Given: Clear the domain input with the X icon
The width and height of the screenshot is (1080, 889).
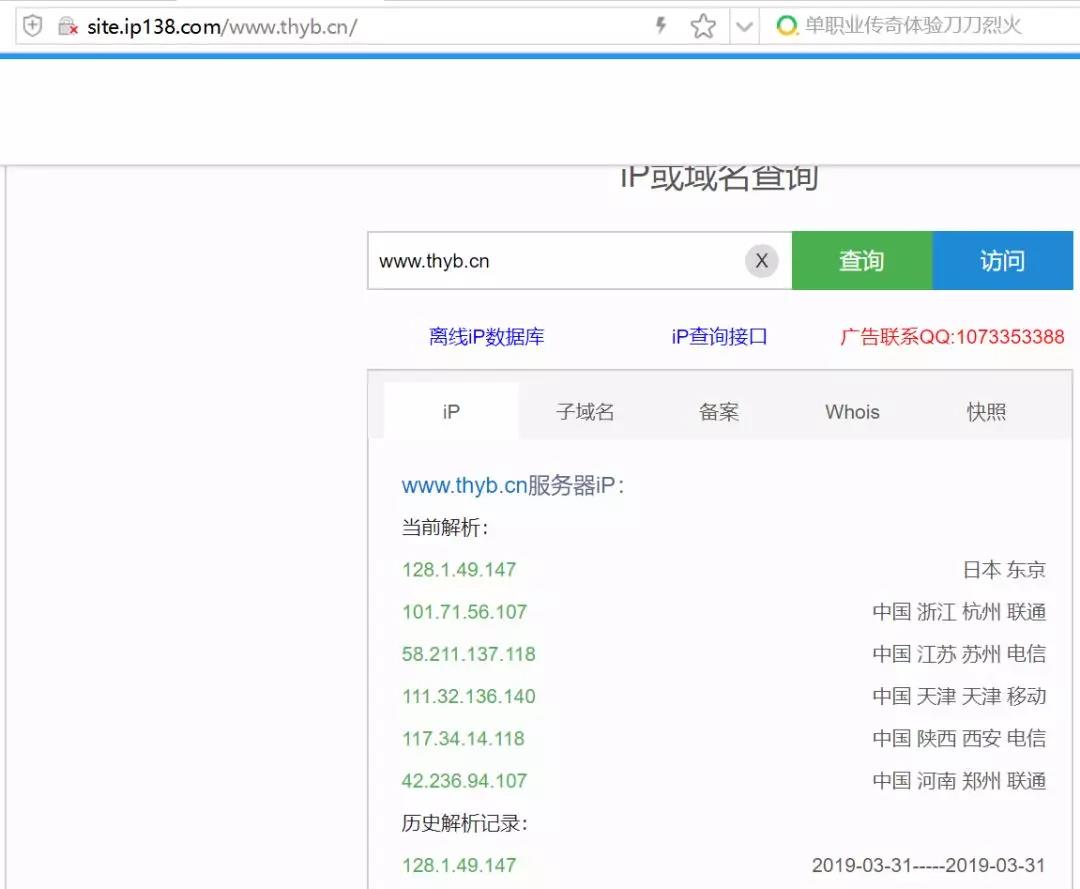Looking at the screenshot, I should pos(761,261).
